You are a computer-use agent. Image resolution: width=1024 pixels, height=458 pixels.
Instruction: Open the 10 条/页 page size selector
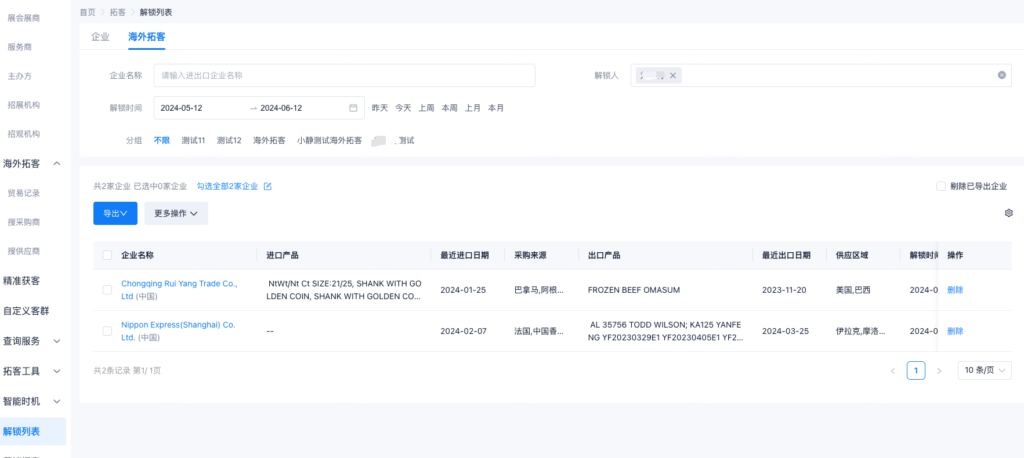[x=984, y=371]
